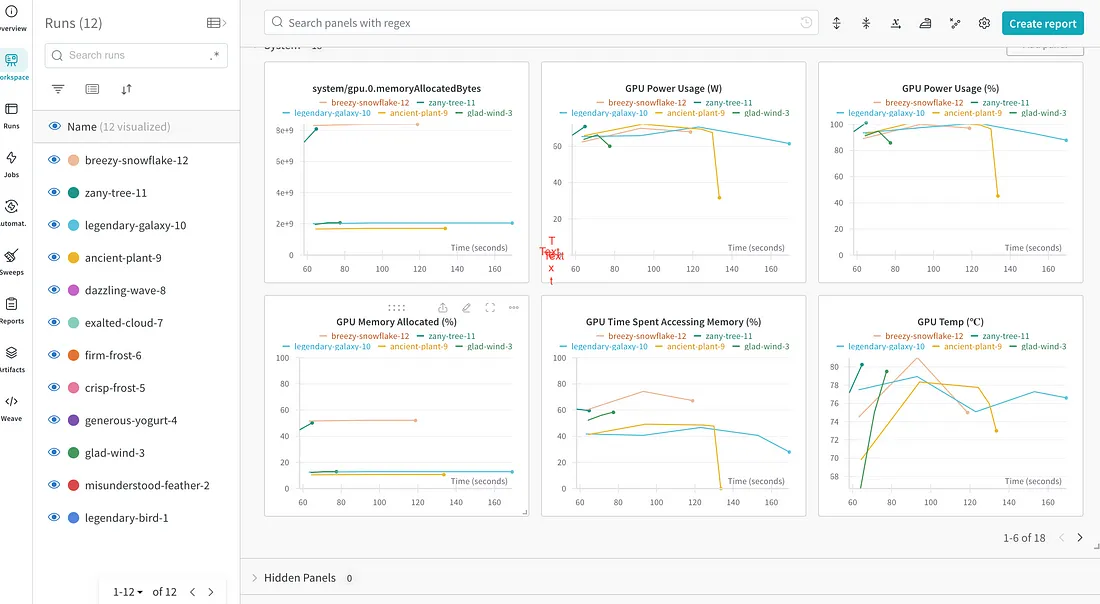This screenshot has height=604, width=1100.
Task: Click search history clock icon
Action: click(806, 22)
